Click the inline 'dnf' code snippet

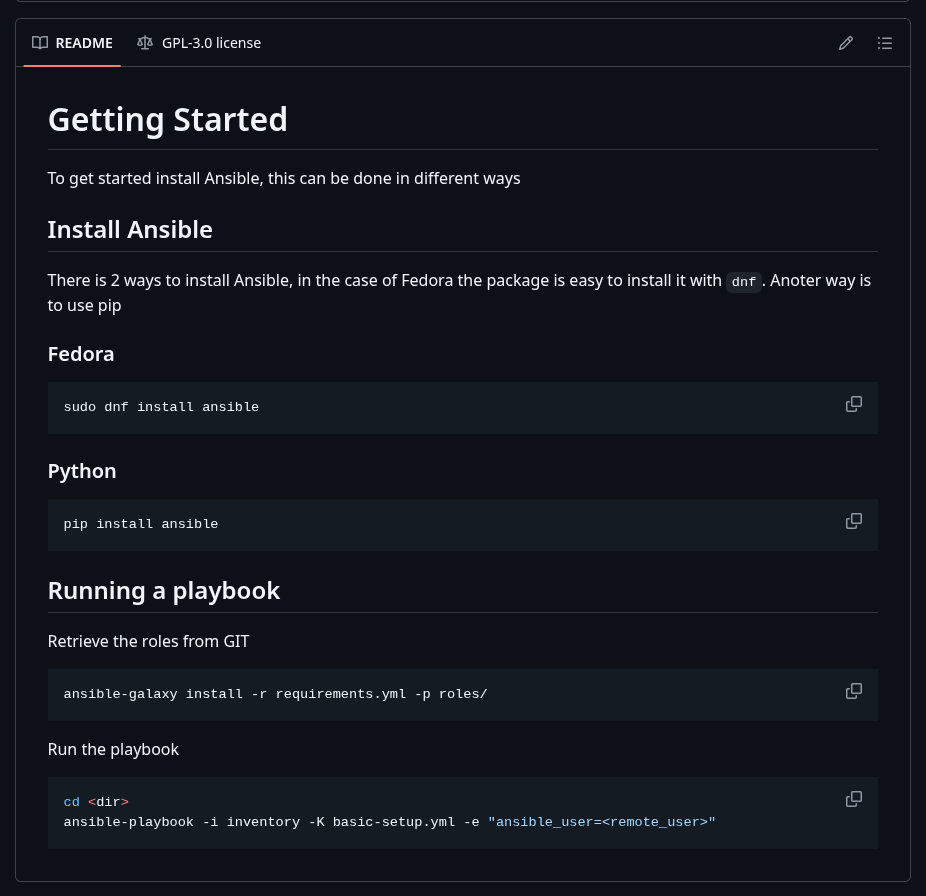pos(743,282)
